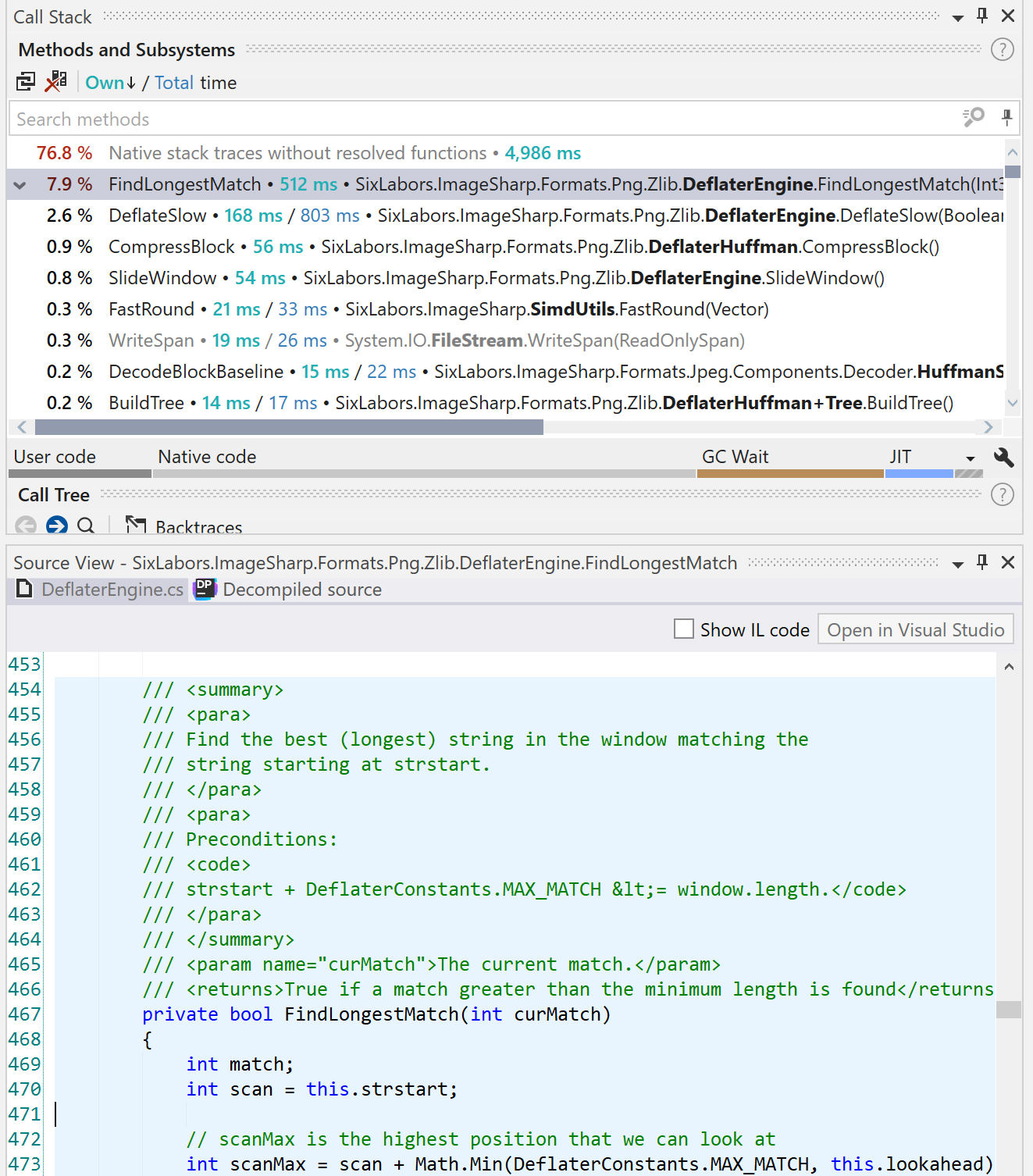Click line number 470 in the gutter

click(x=24, y=1089)
